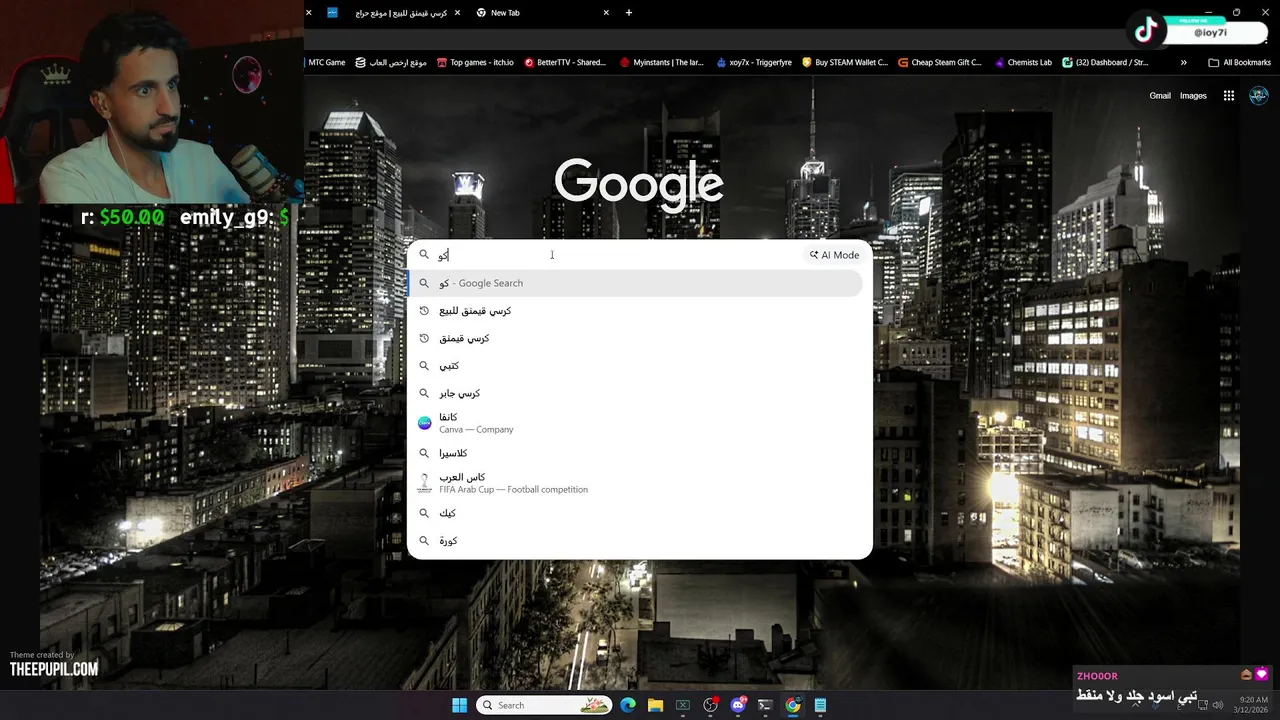Click the magnifier icon in the Google search box
1280x720 pixels.
point(424,255)
